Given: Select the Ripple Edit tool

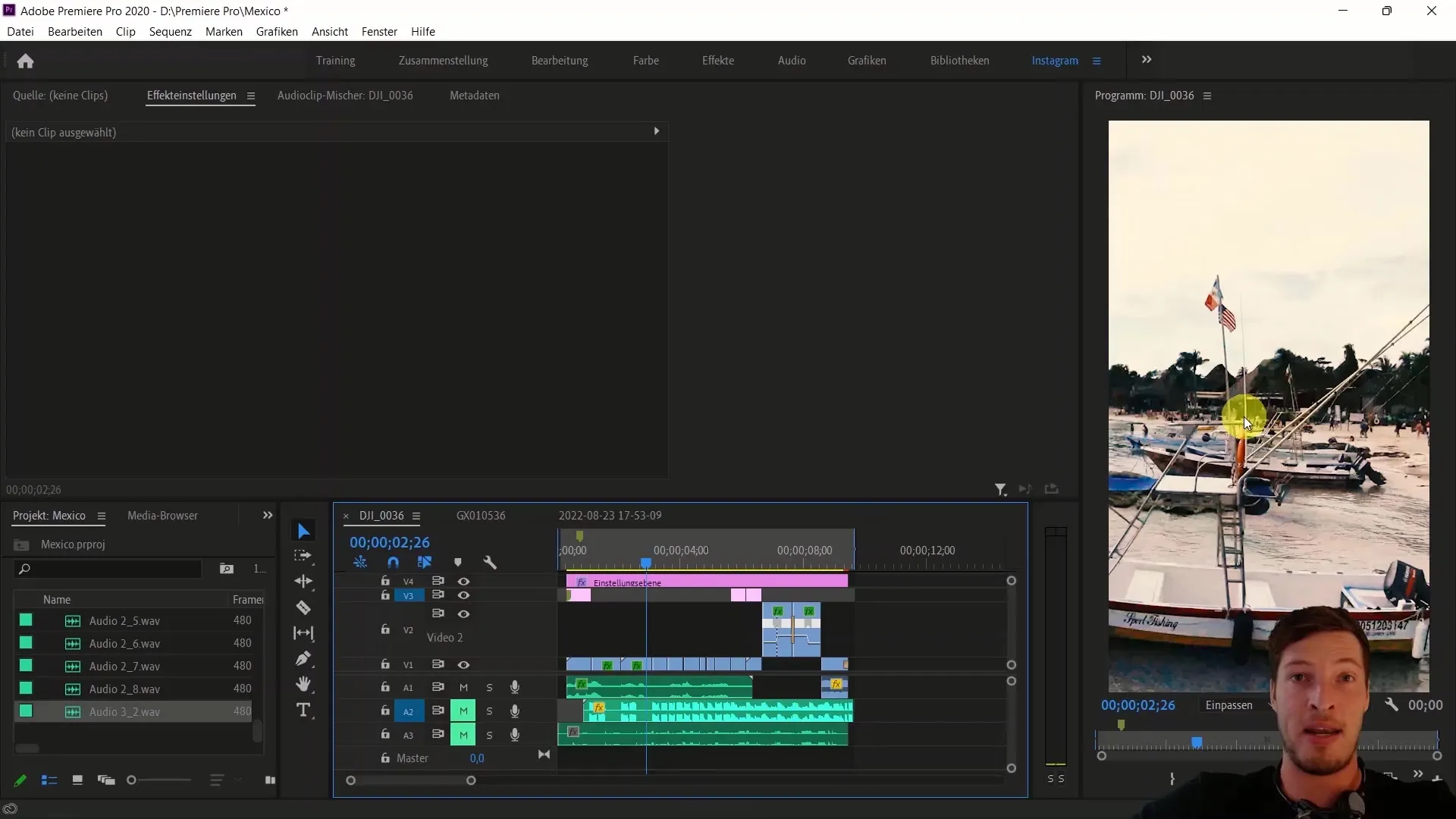Looking at the screenshot, I should click(303, 582).
